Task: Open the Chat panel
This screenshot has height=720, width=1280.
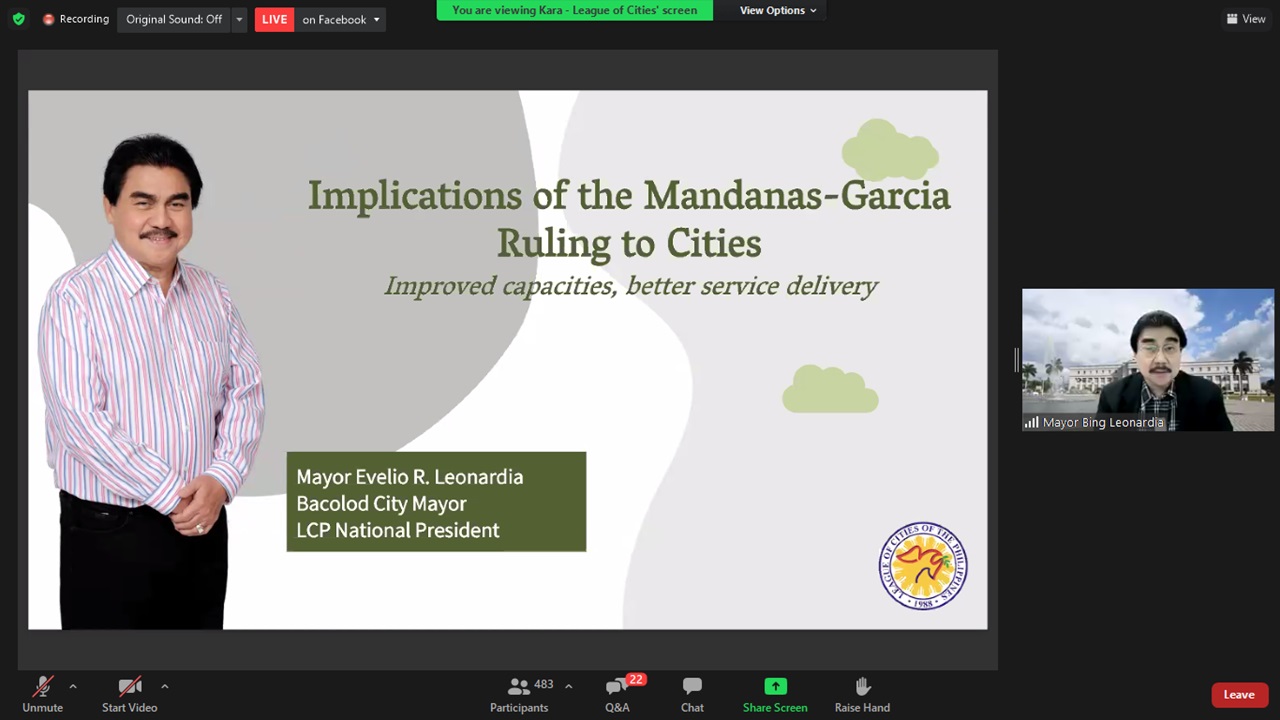Action: (x=692, y=694)
